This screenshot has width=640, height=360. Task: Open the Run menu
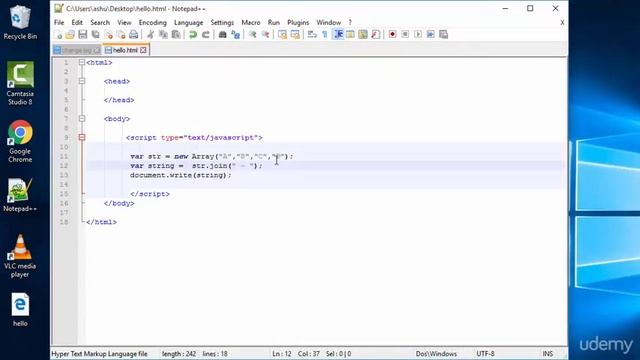pos(274,22)
